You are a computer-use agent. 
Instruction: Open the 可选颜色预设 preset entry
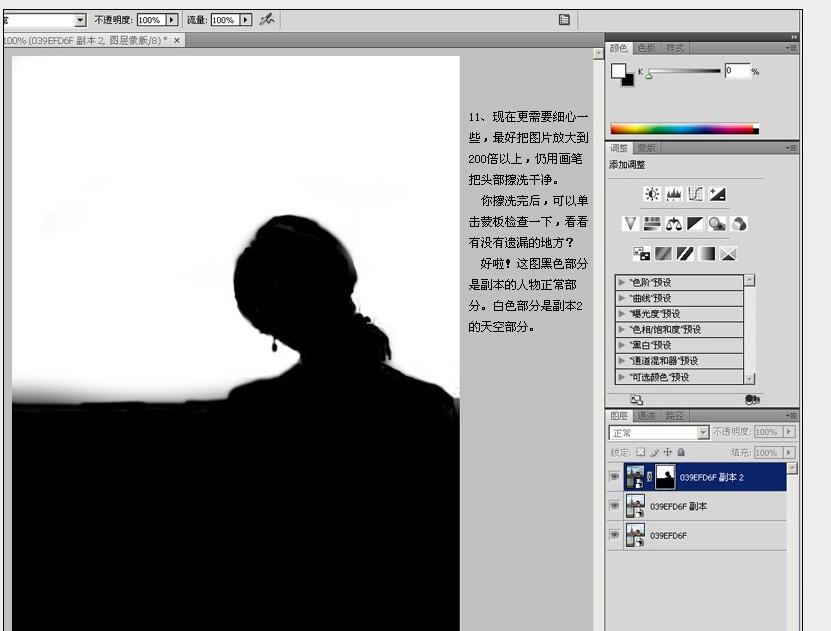670,375
